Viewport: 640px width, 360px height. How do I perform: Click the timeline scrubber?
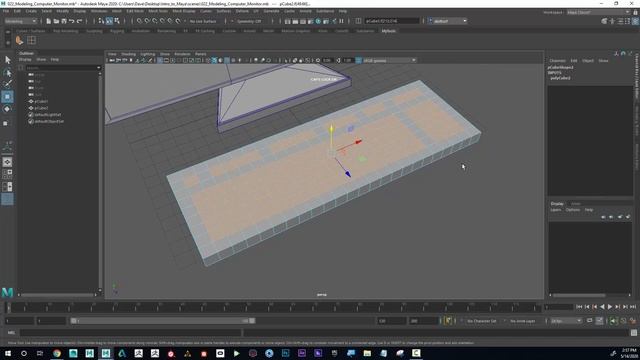[273, 307]
